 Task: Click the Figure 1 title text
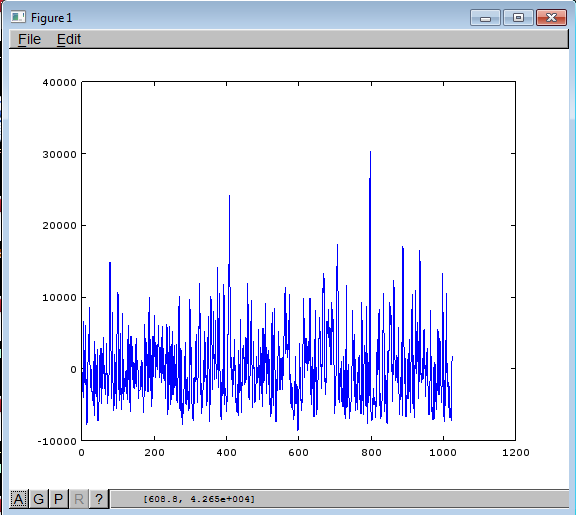(x=51, y=18)
